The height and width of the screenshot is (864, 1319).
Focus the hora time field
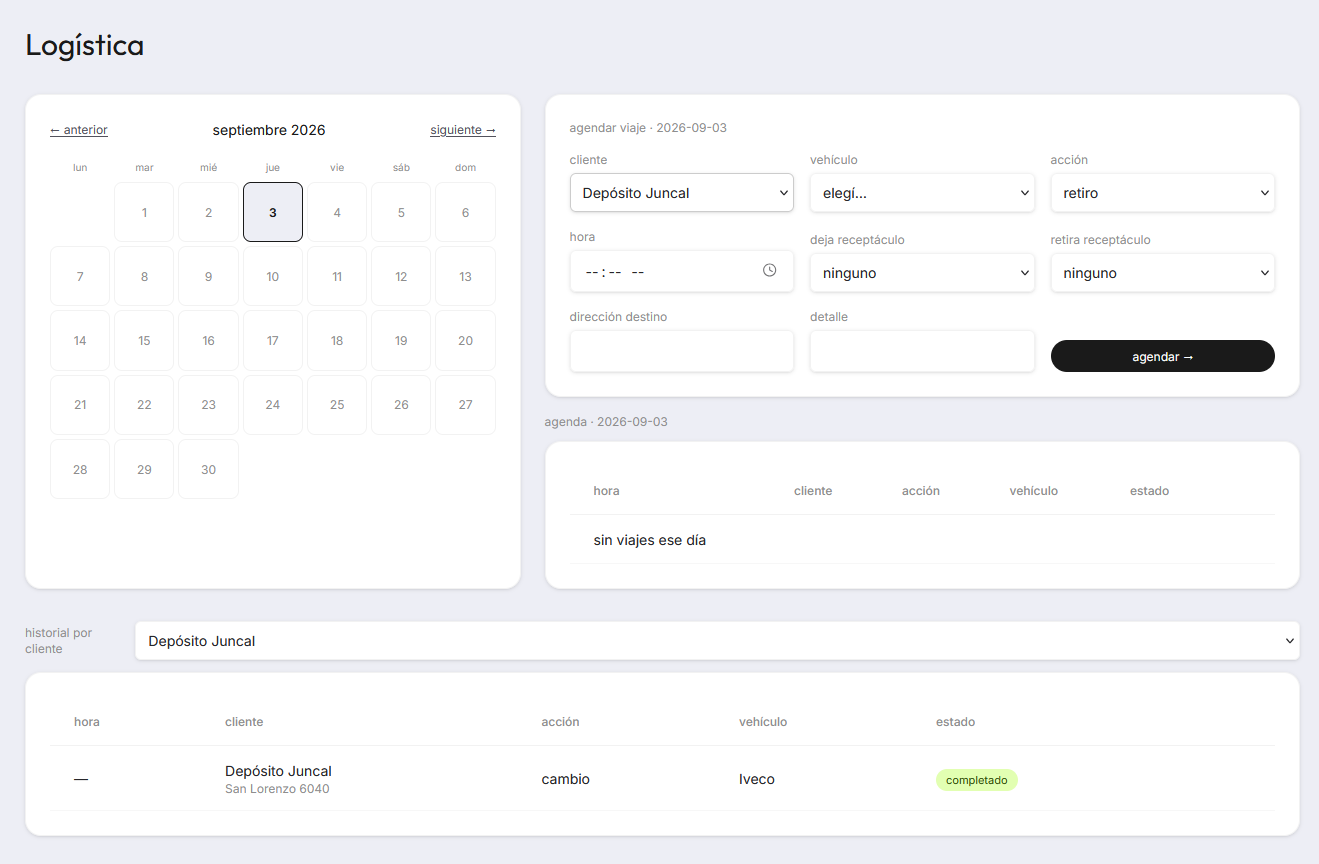tap(682, 271)
